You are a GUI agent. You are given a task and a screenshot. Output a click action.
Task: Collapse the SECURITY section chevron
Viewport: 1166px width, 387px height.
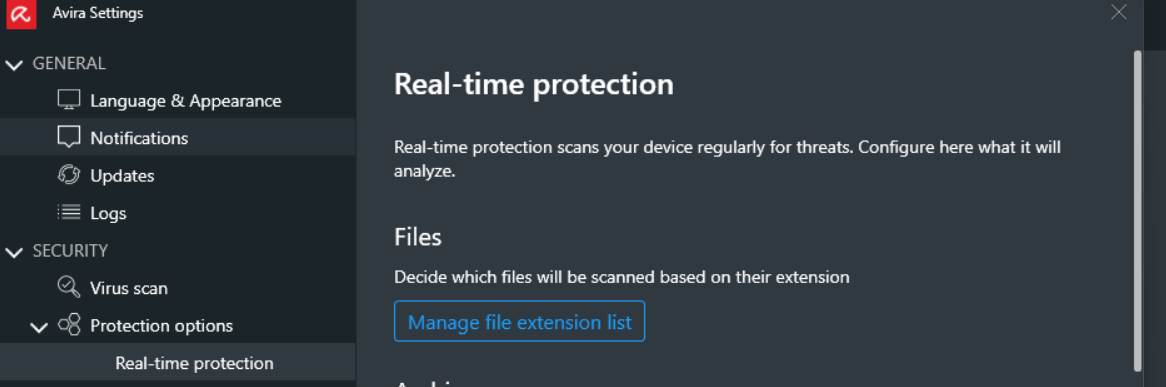14,252
